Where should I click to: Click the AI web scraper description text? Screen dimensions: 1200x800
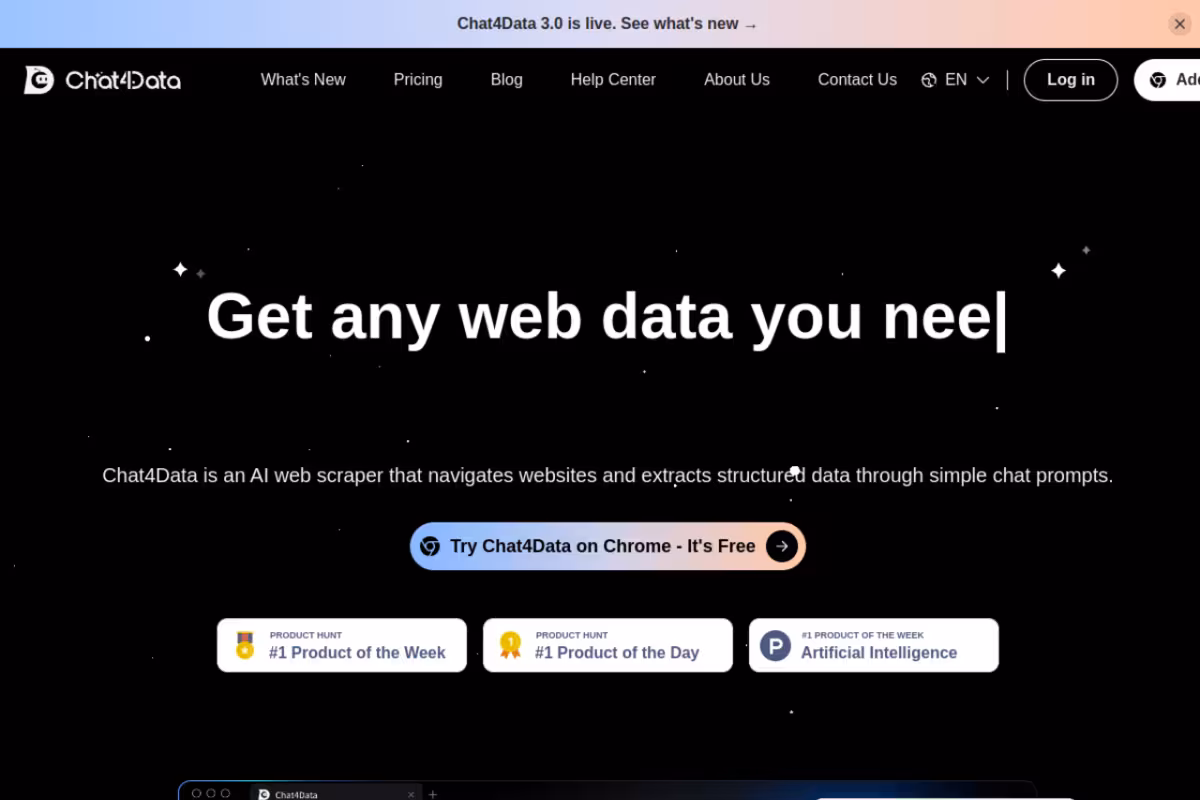click(607, 475)
